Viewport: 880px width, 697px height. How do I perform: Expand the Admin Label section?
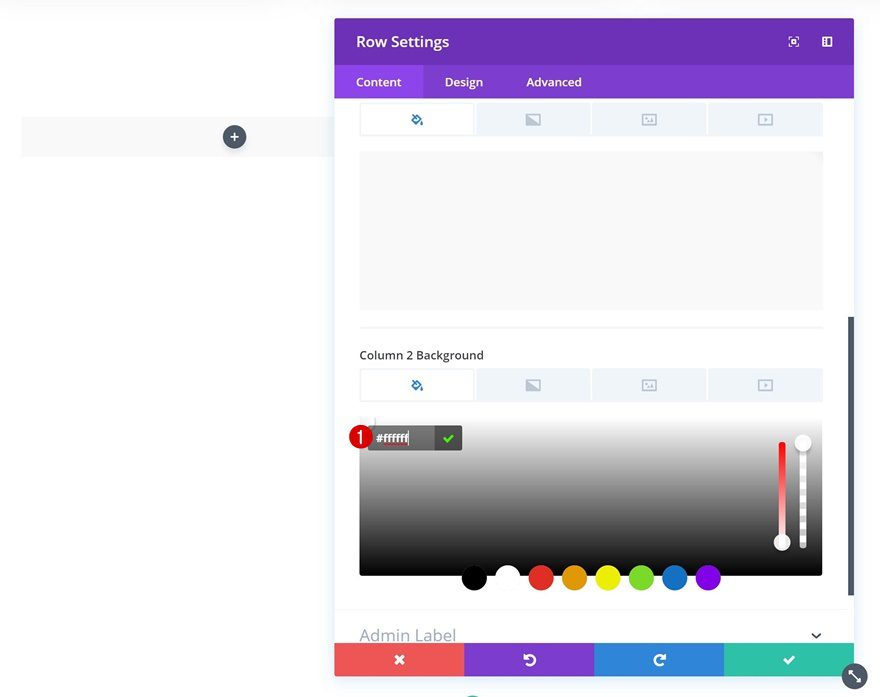[815, 634]
